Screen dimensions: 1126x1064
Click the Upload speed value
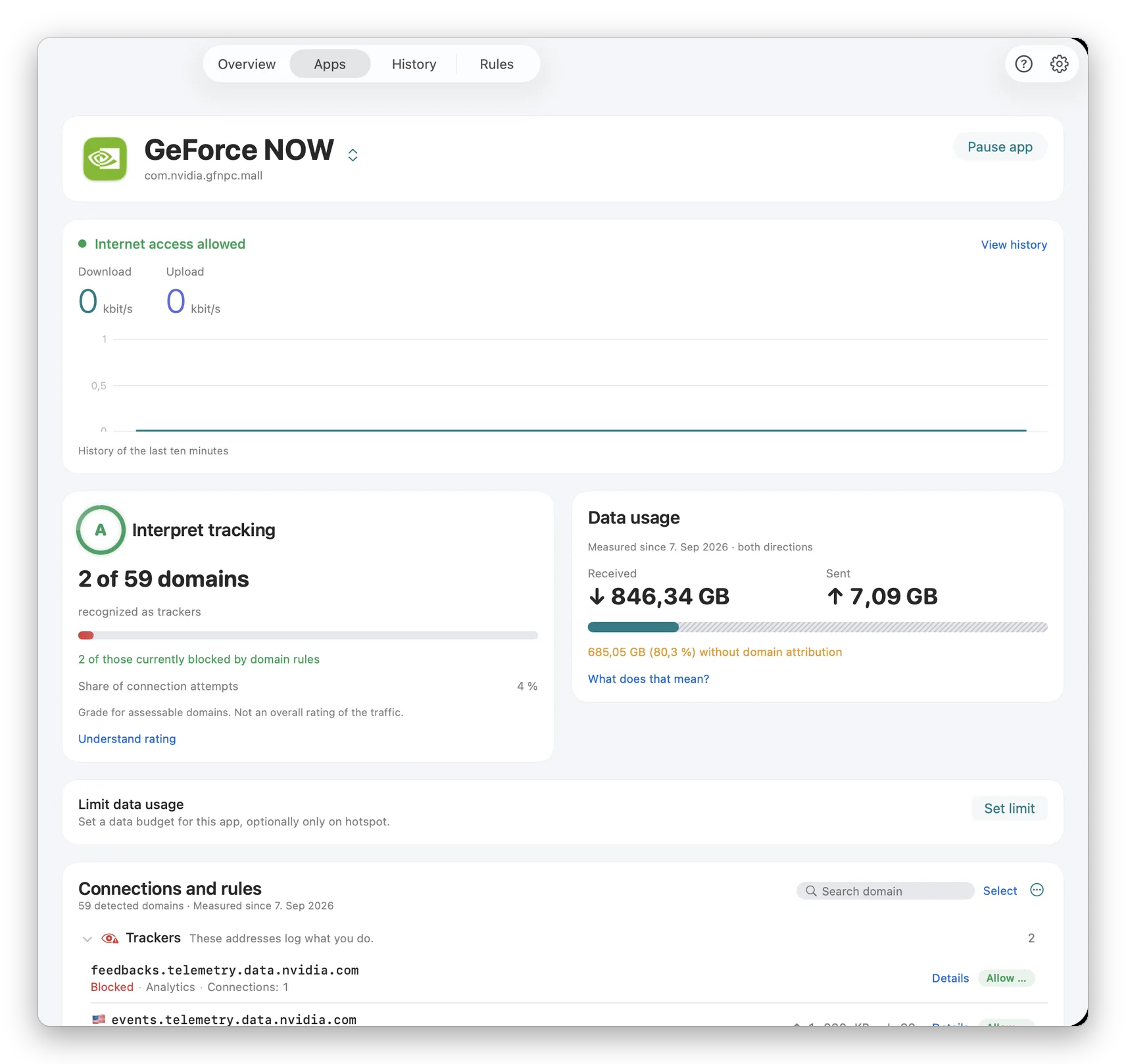[193, 302]
